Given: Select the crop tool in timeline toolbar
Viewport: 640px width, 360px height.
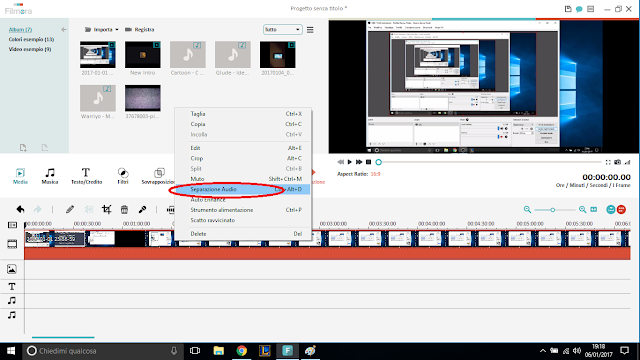Looking at the screenshot, I should point(107,209).
